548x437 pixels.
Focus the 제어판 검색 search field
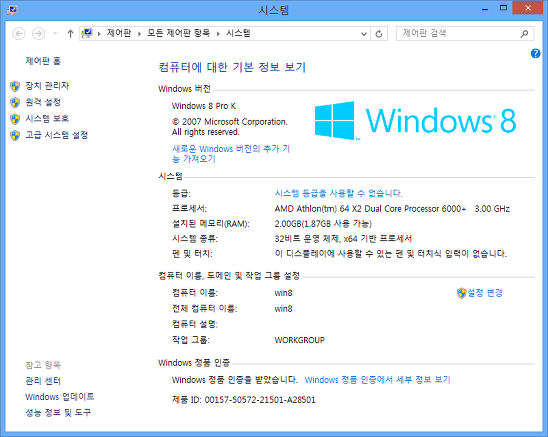click(x=465, y=34)
